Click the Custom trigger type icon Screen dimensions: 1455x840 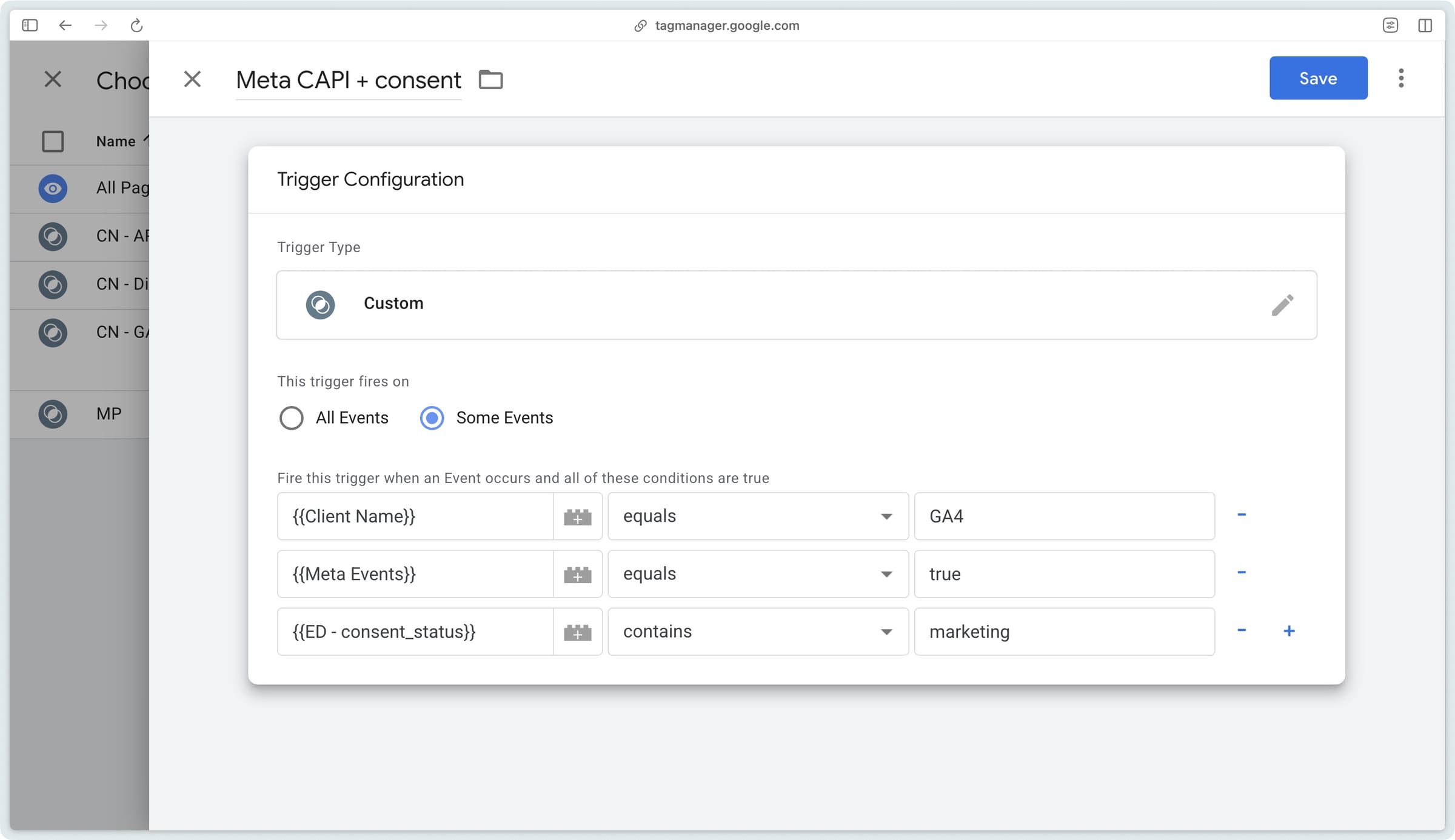(x=320, y=305)
